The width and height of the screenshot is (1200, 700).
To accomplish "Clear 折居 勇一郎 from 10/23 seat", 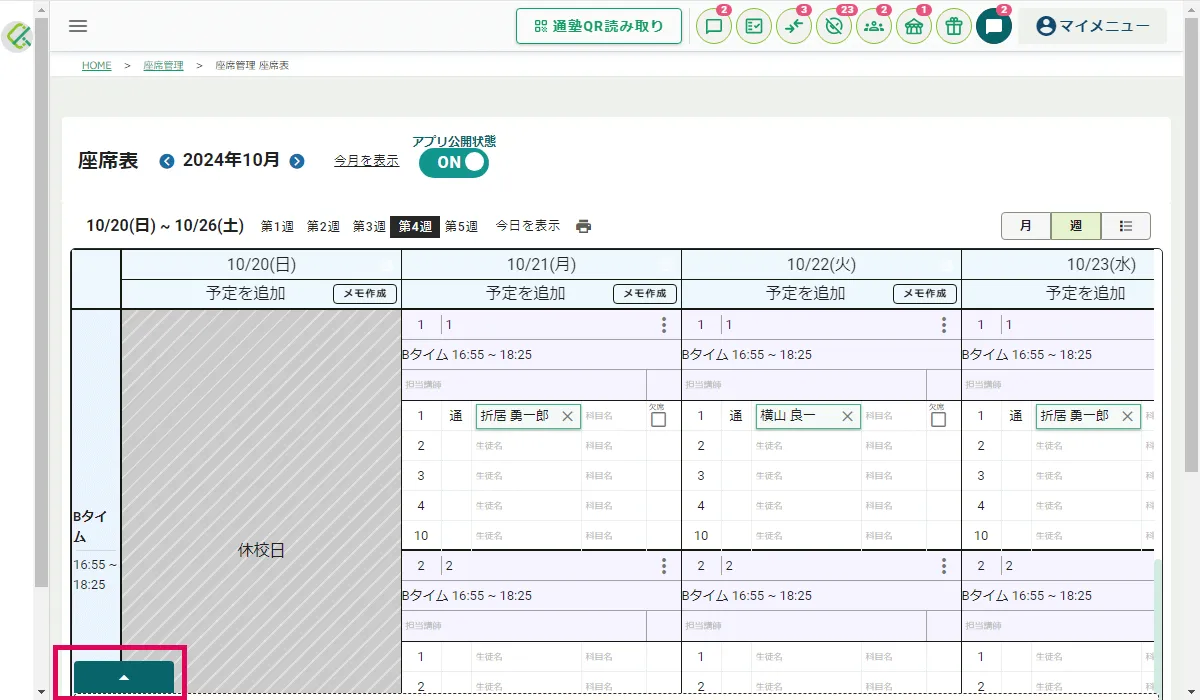I will tap(1127, 416).
